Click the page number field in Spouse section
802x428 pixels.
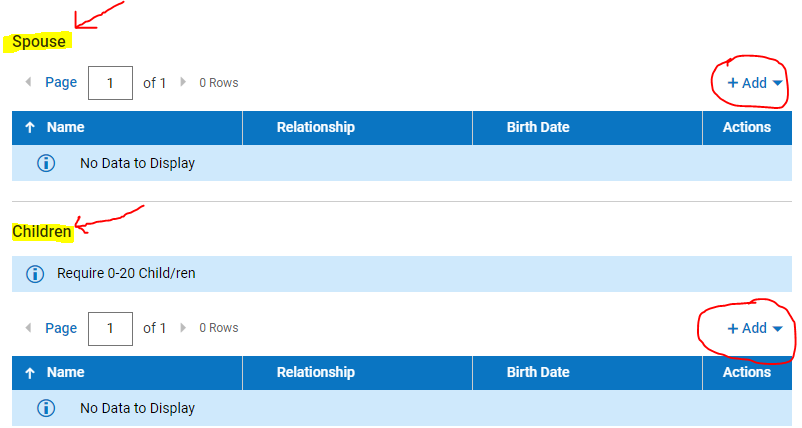coord(110,83)
